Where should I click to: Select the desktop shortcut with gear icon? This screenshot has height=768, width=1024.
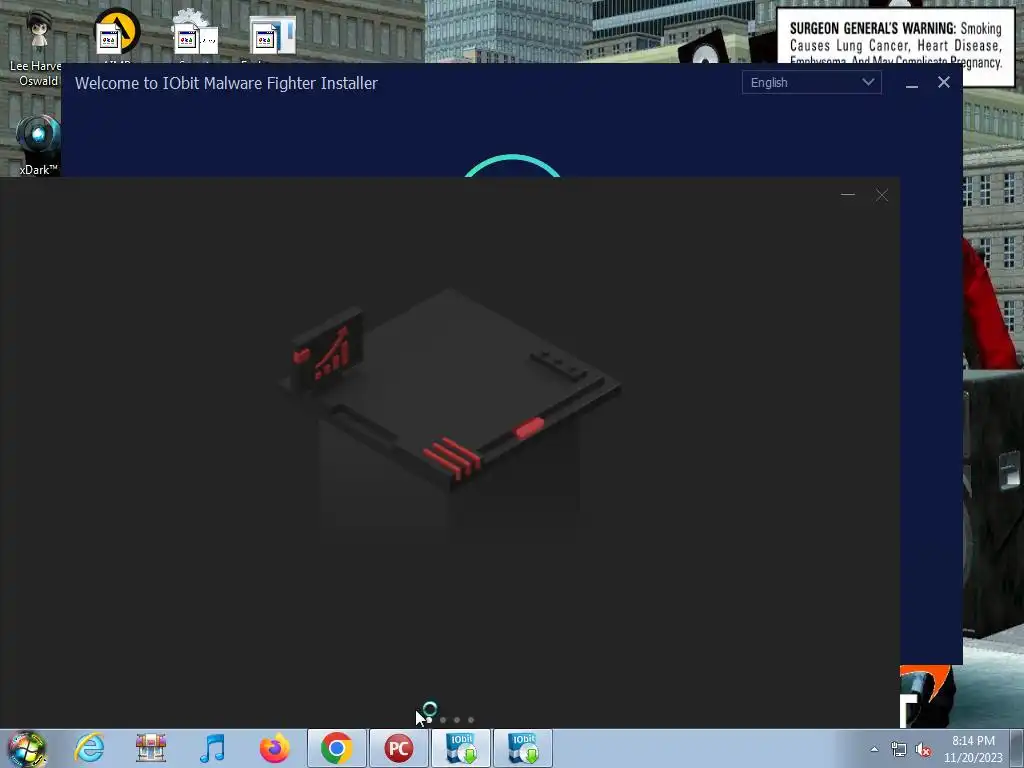click(x=195, y=34)
